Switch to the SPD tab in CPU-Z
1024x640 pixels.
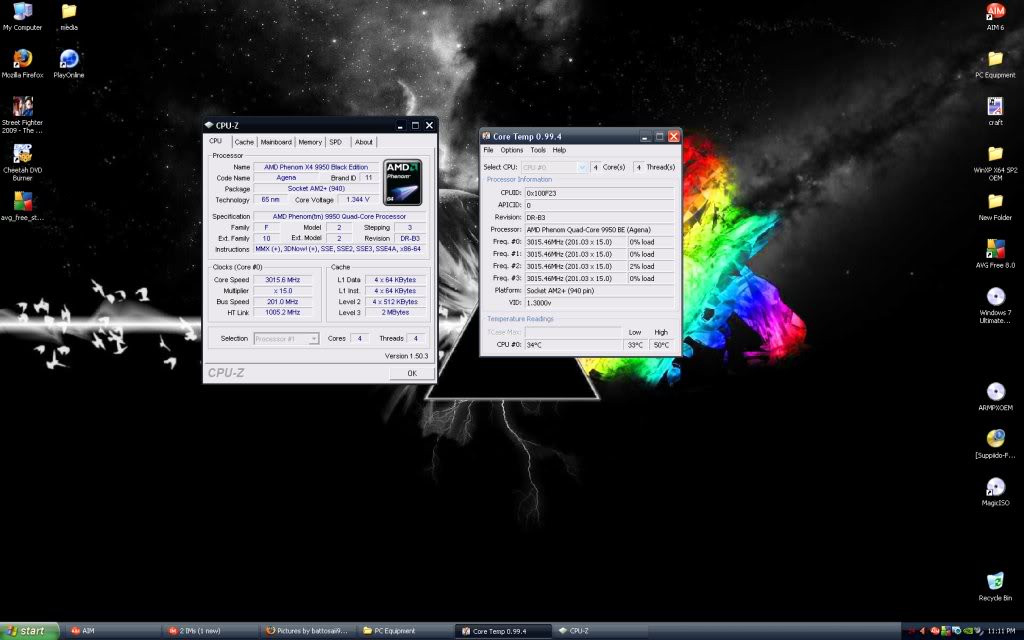(x=336, y=142)
